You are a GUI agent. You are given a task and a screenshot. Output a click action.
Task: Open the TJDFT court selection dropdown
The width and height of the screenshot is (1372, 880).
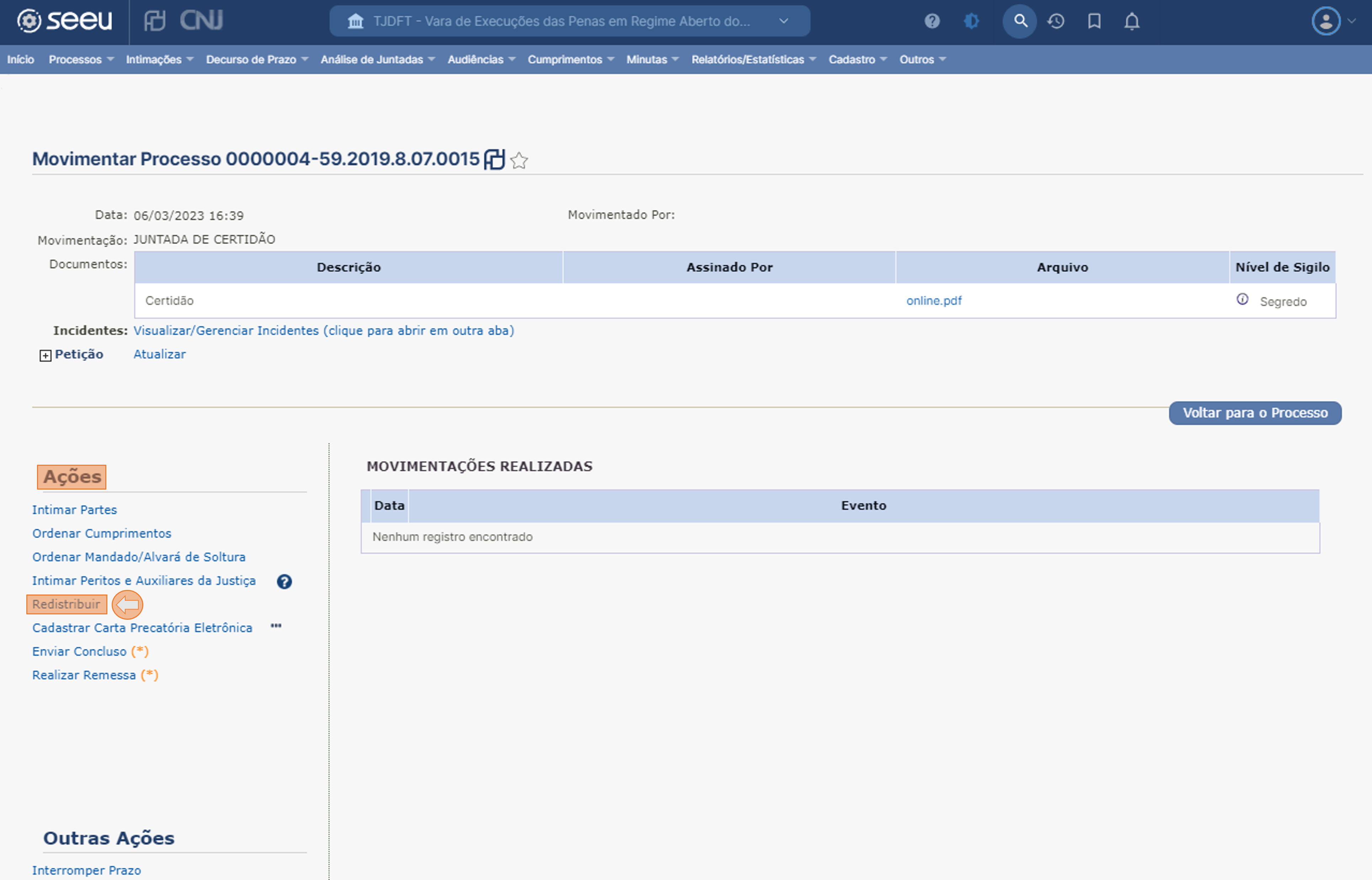pyautogui.click(x=570, y=21)
